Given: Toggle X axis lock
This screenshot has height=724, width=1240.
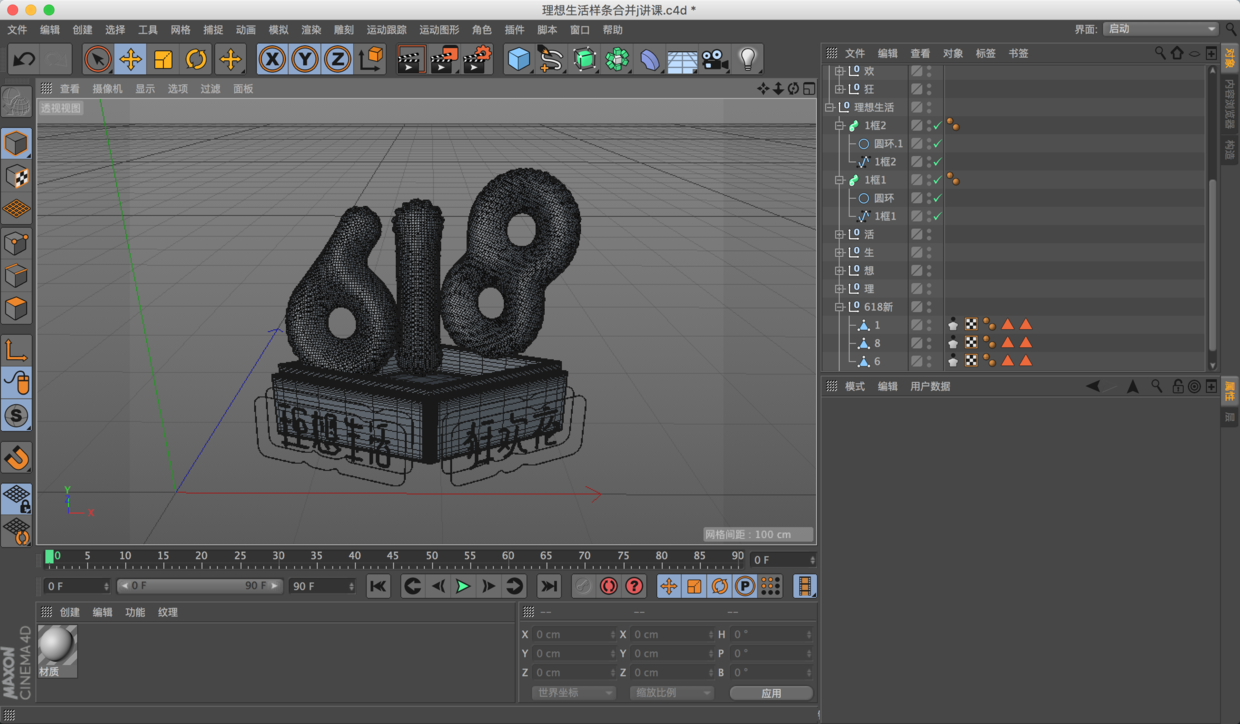Looking at the screenshot, I should pos(272,59).
